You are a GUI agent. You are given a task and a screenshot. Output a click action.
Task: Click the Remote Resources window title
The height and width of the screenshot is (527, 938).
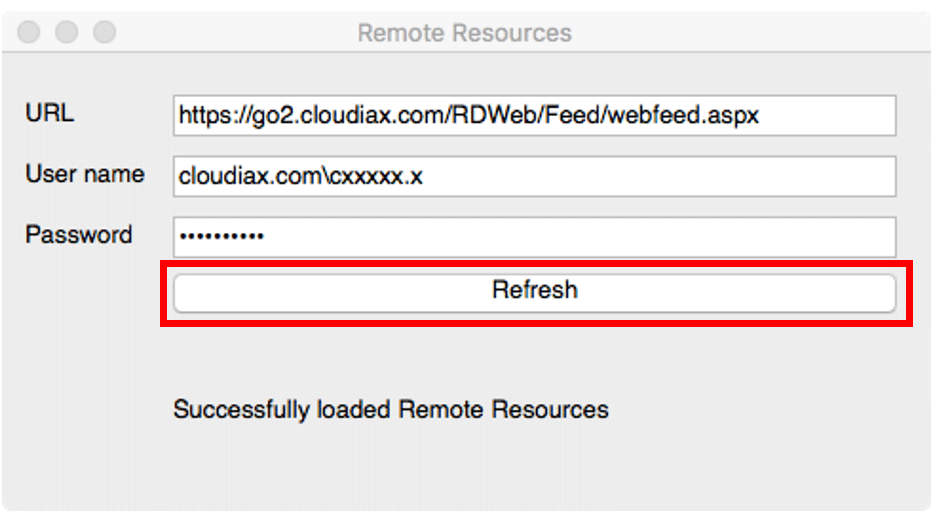(x=464, y=33)
